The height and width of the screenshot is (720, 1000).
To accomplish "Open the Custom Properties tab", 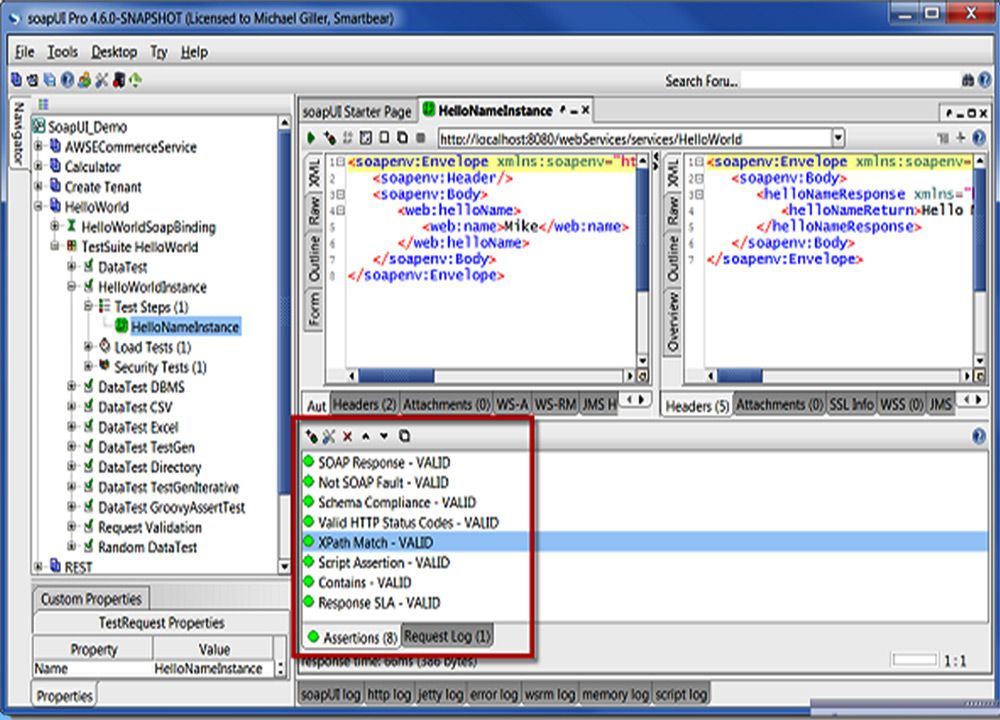I will [x=91, y=599].
